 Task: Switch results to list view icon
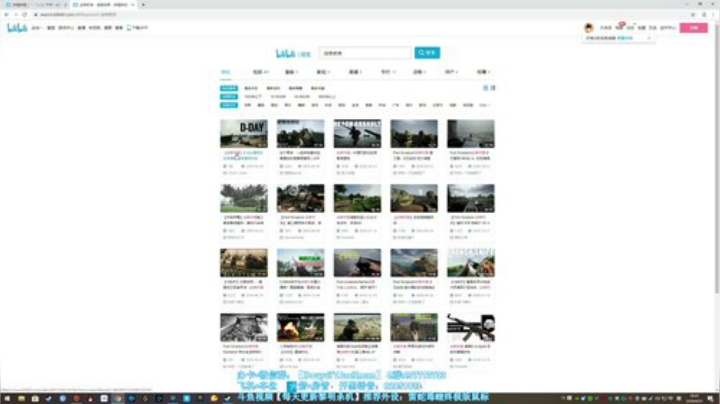point(493,88)
